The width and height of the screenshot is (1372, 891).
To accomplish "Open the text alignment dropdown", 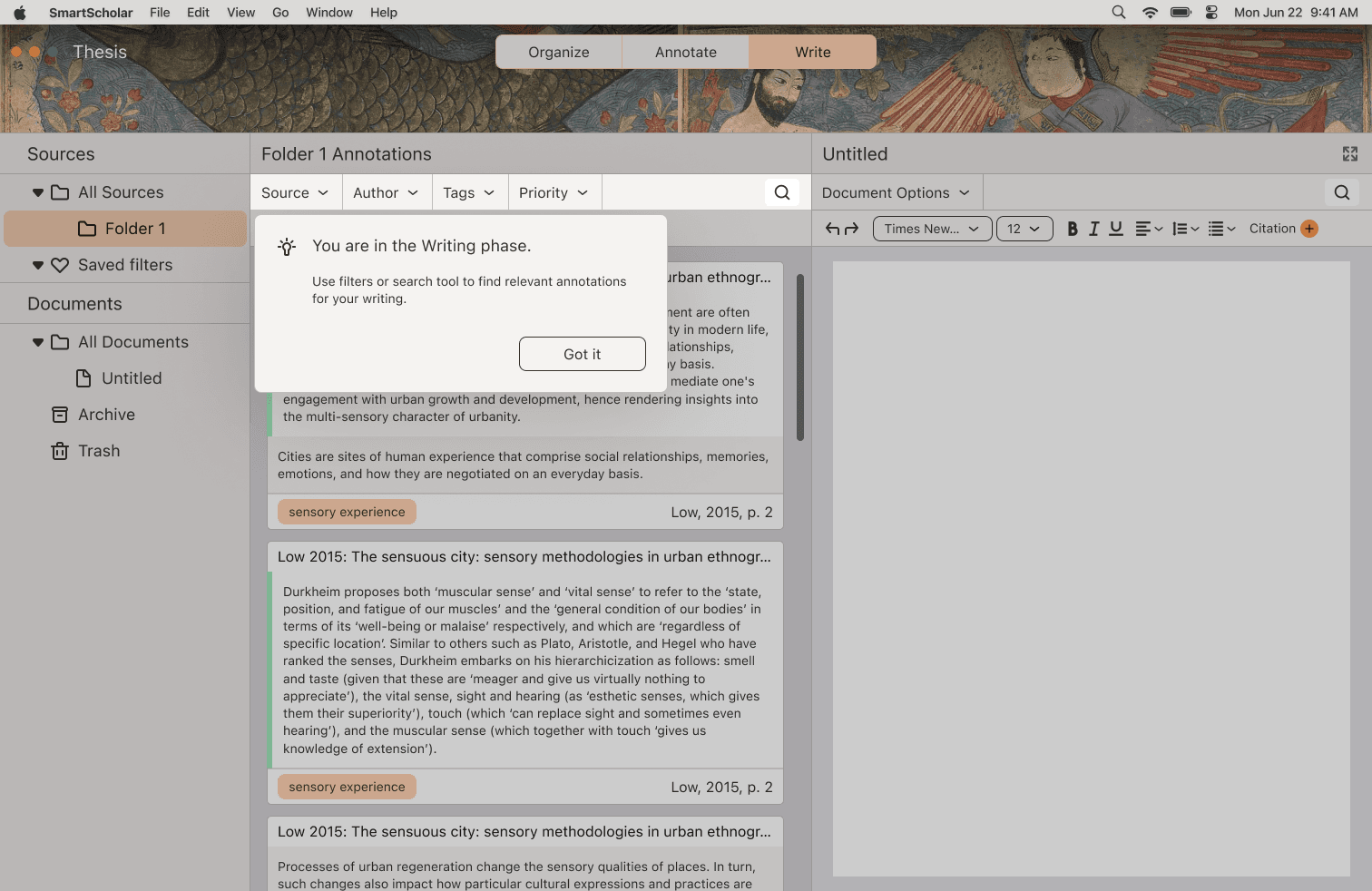I will point(1149,229).
